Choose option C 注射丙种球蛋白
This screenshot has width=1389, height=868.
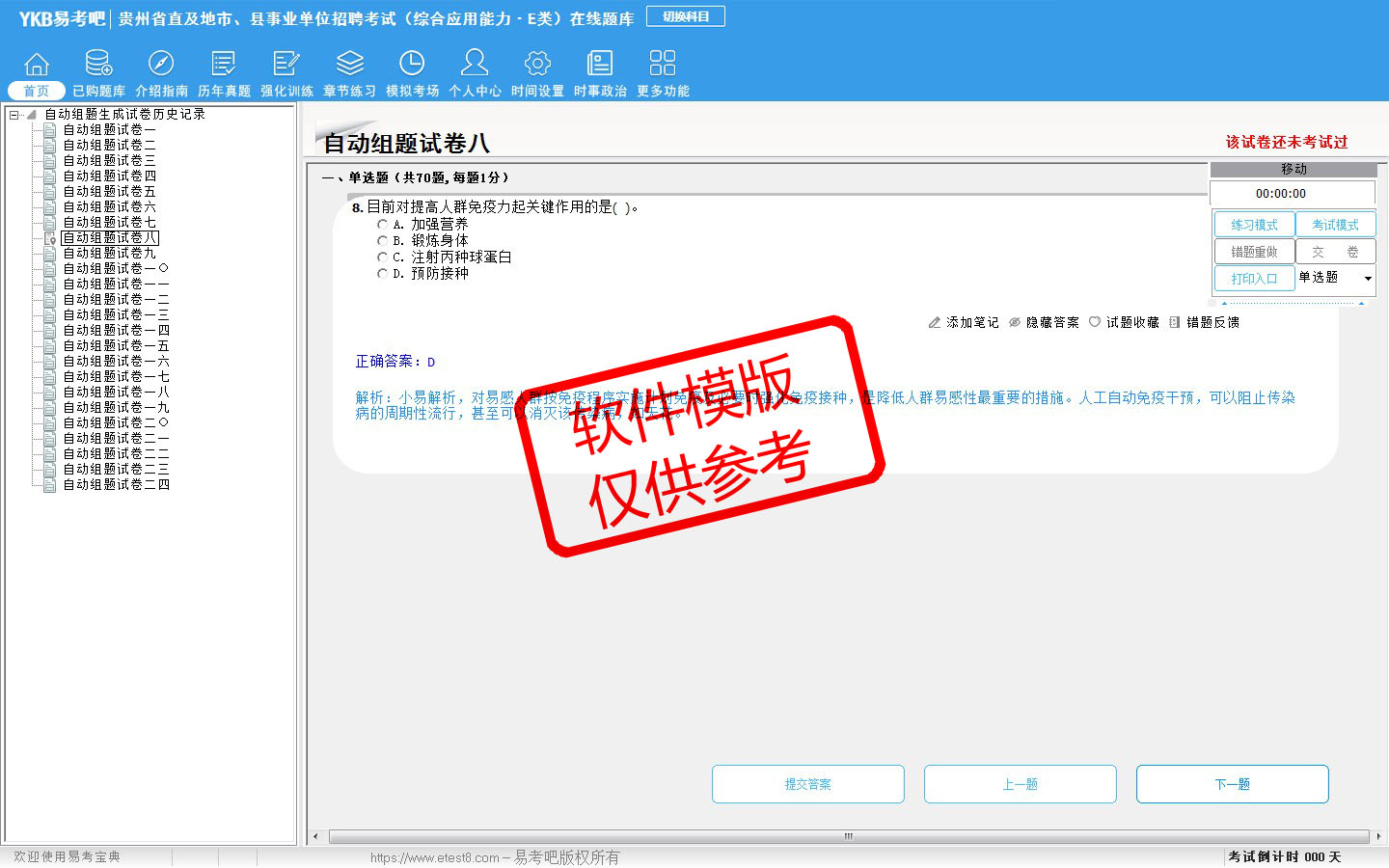pos(382,258)
